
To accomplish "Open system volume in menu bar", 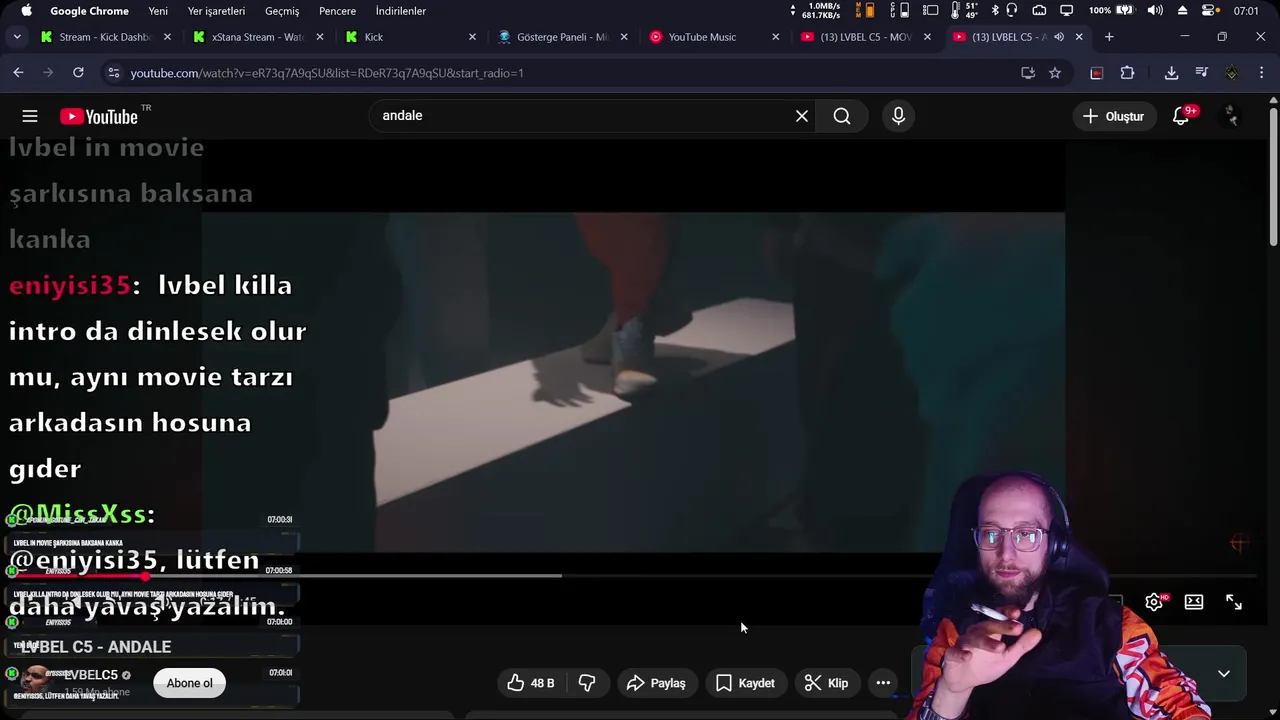I will tap(1155, 11).
